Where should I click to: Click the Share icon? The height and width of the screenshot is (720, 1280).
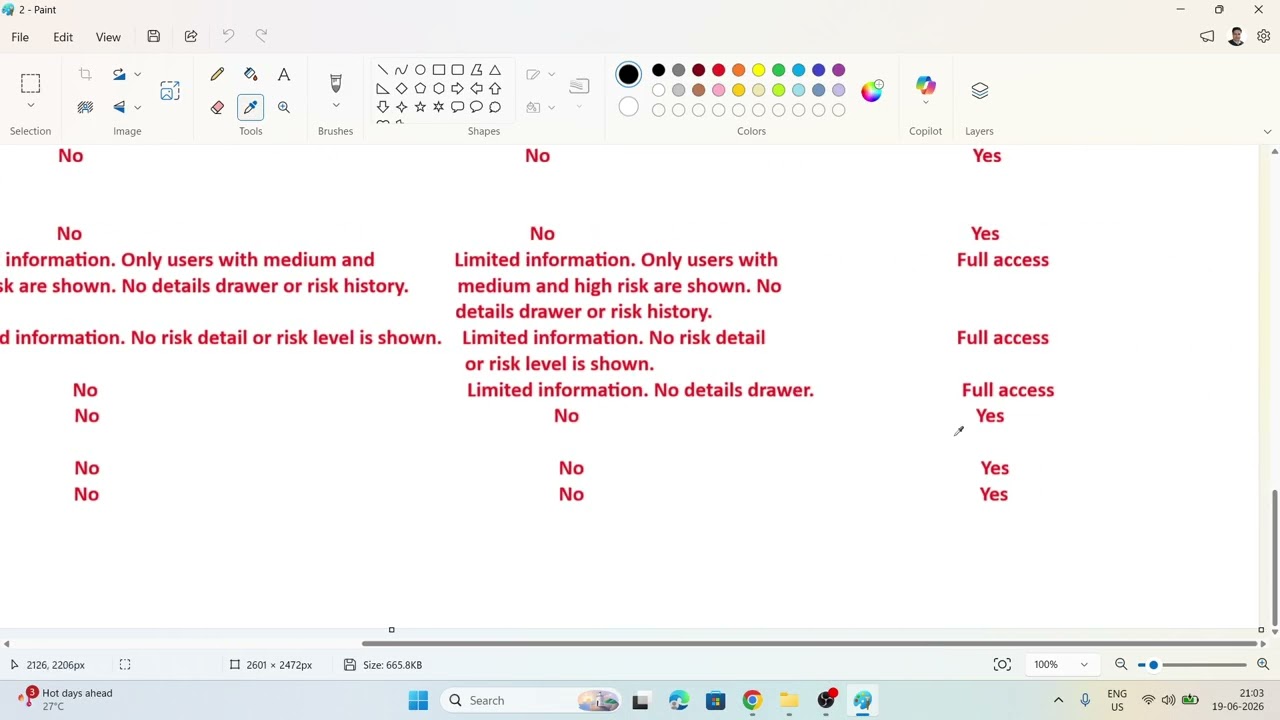tap(191, 37)
